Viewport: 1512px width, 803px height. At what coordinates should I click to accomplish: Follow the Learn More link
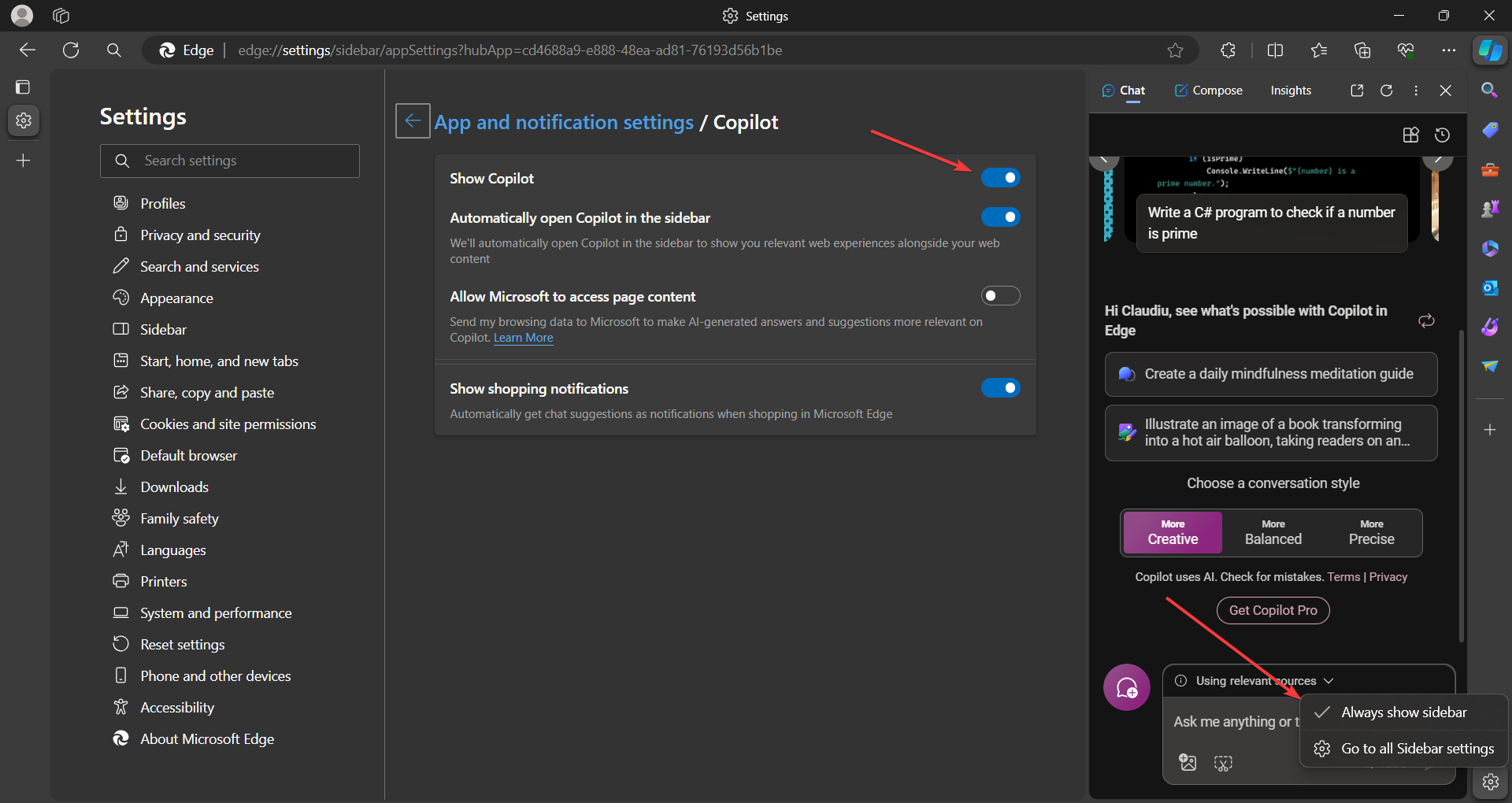click(523, 338)
